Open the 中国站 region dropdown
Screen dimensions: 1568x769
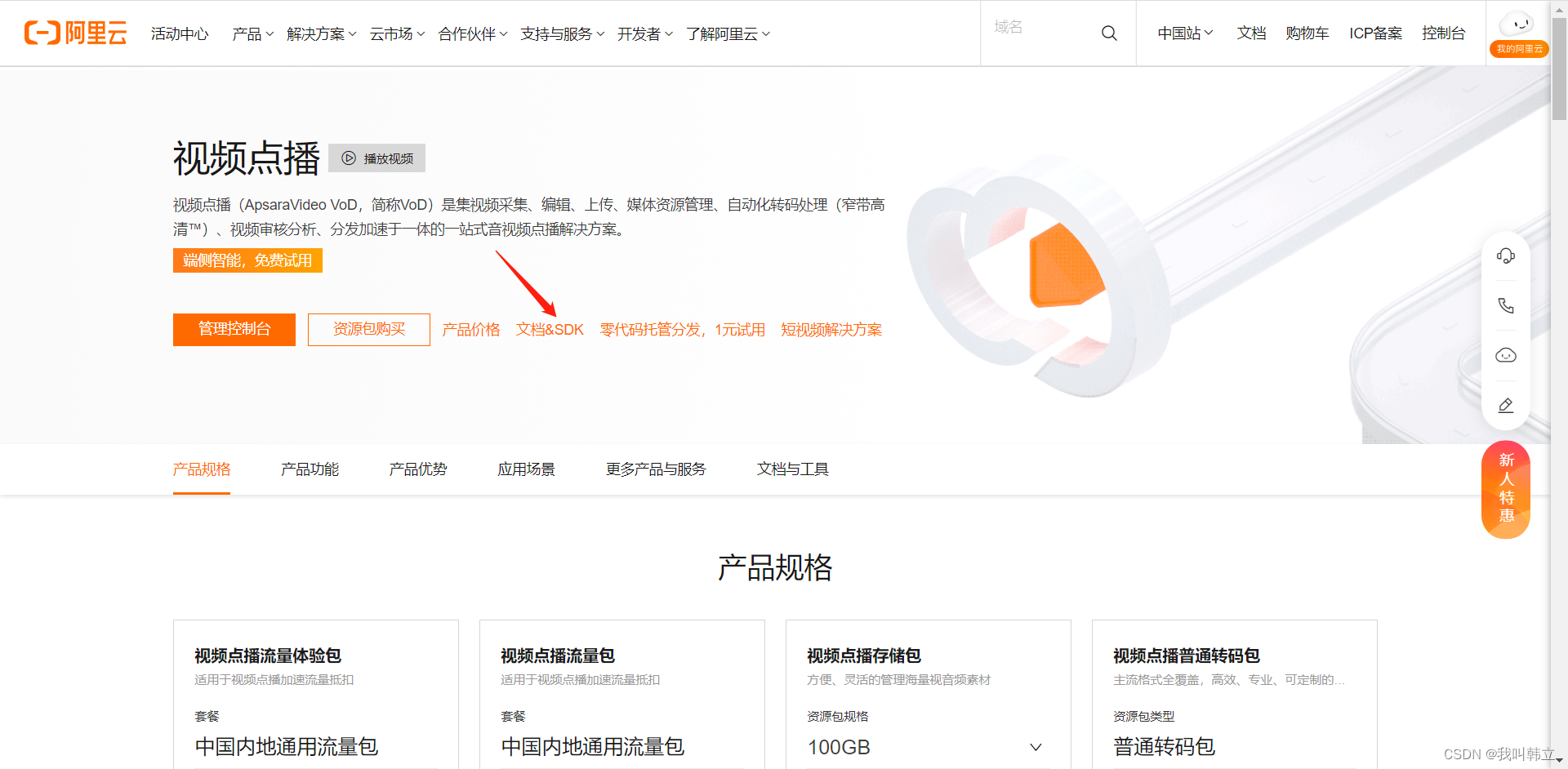point(1185,33)
